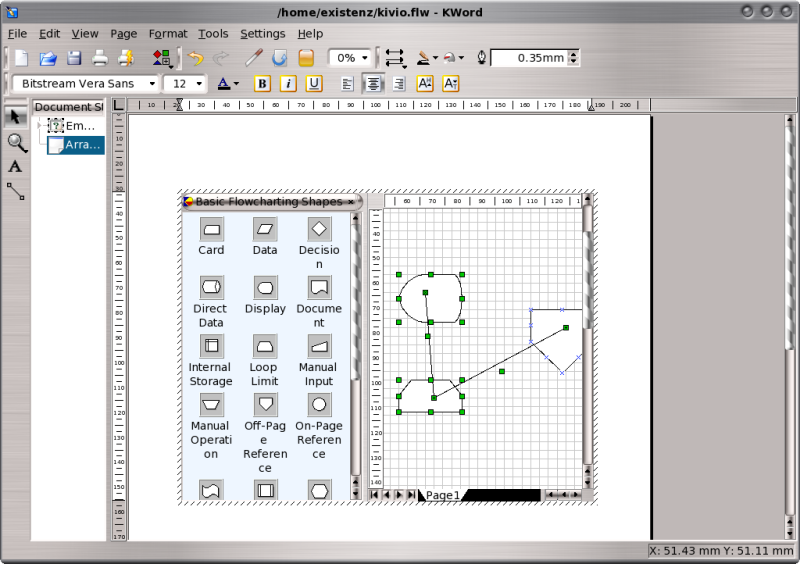
Task: Open the Tools menu
Action: click(x=213, y=34)
